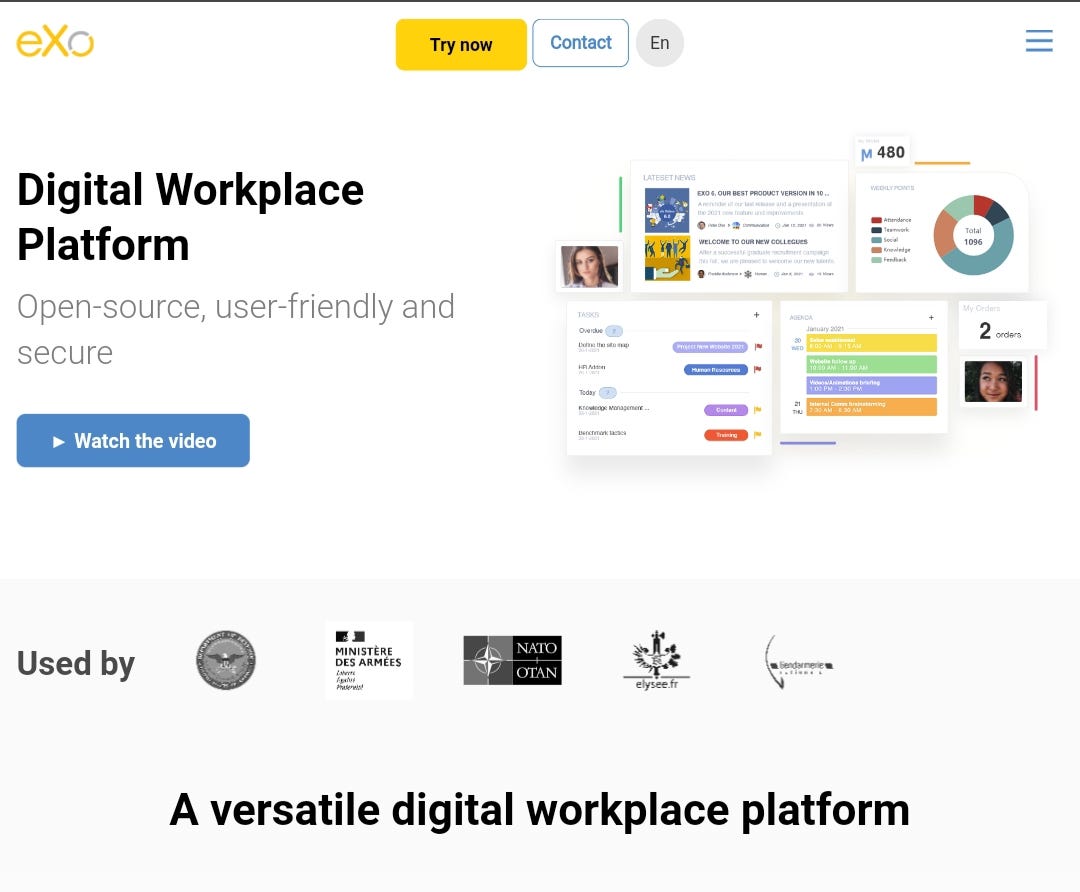Toggle the priority flag on 'HR Admin' task
This screenshot has height=892, width=1080.
pyautogui.click(x=759, y=369)
